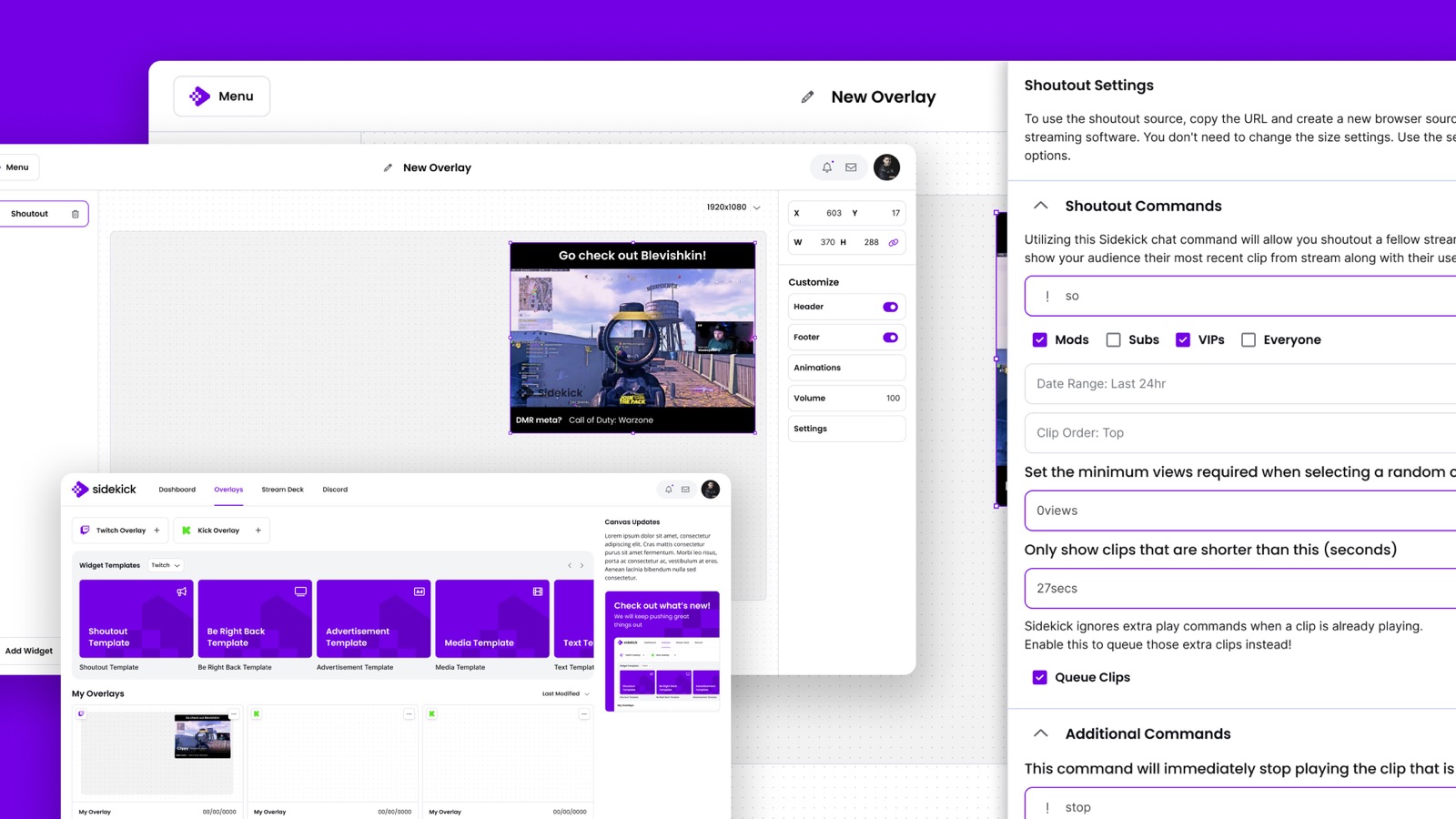Open the Settings button under Customize
Image resolution: width=1456 pixels, height=819 pixels.
click(x=846, y=429)
